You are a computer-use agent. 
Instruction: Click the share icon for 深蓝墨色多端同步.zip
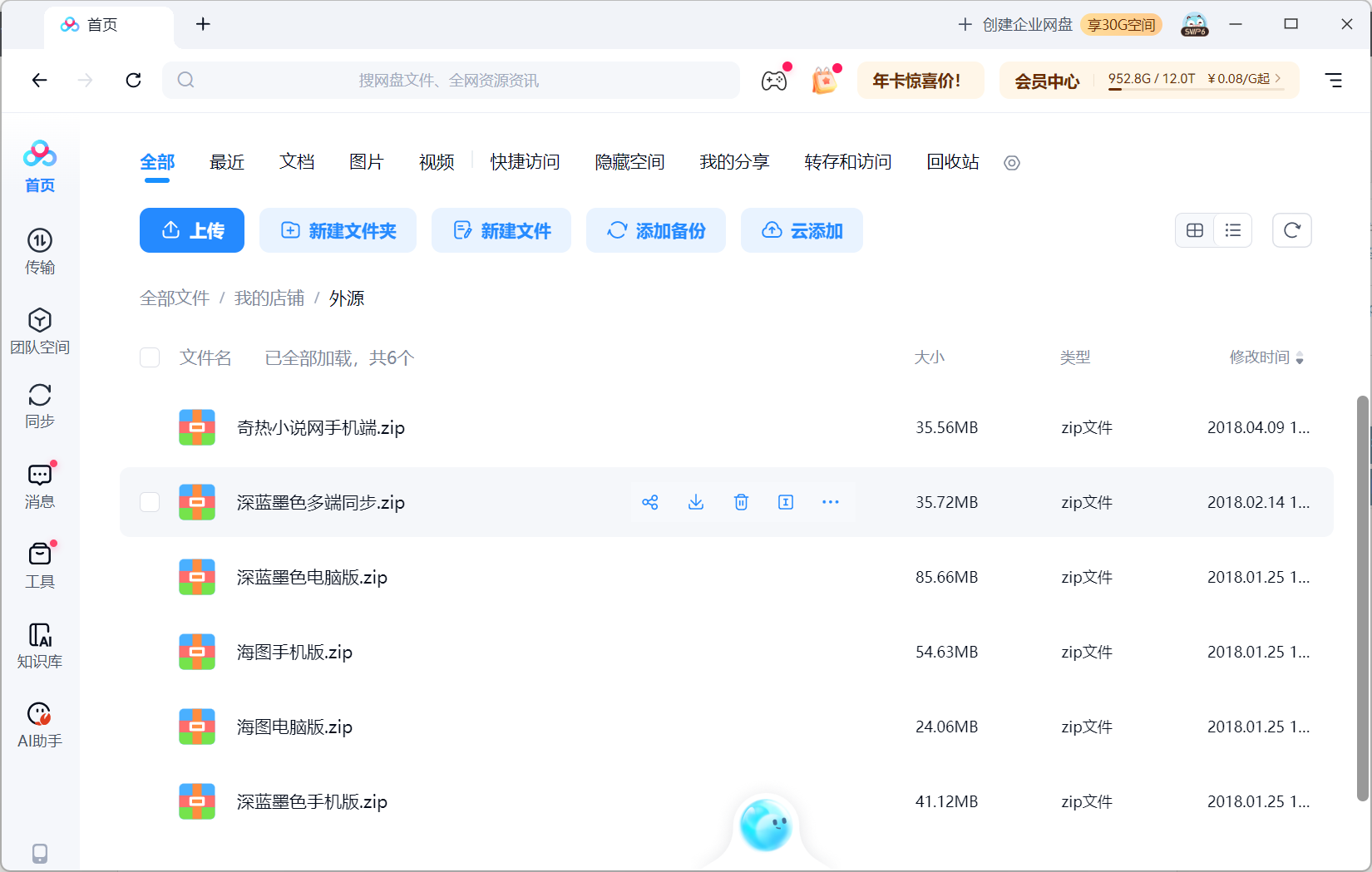650,502
